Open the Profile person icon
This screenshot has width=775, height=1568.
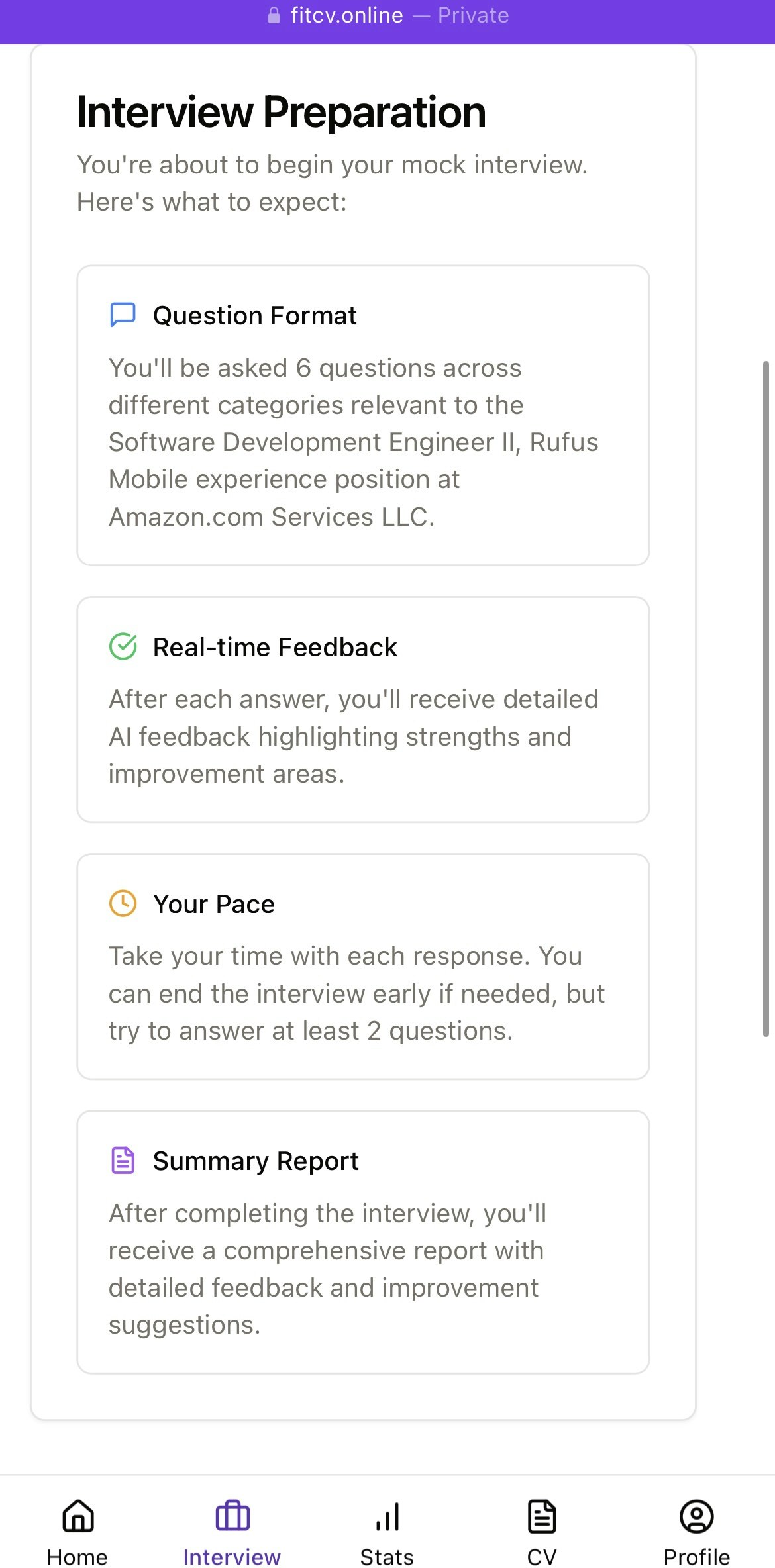[x=697, y=1516]
